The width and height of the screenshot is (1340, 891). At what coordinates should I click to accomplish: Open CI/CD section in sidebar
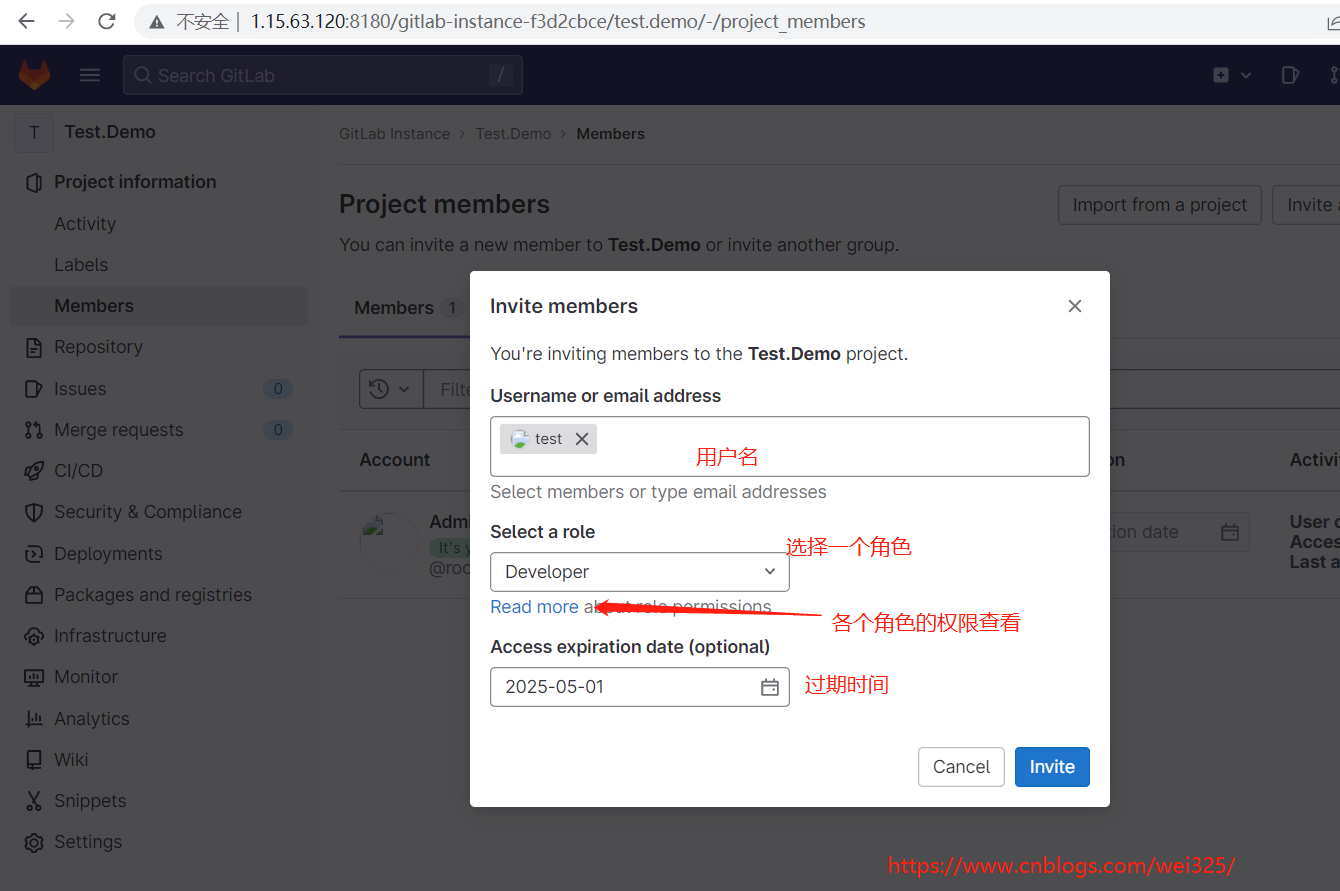point(78,471)
